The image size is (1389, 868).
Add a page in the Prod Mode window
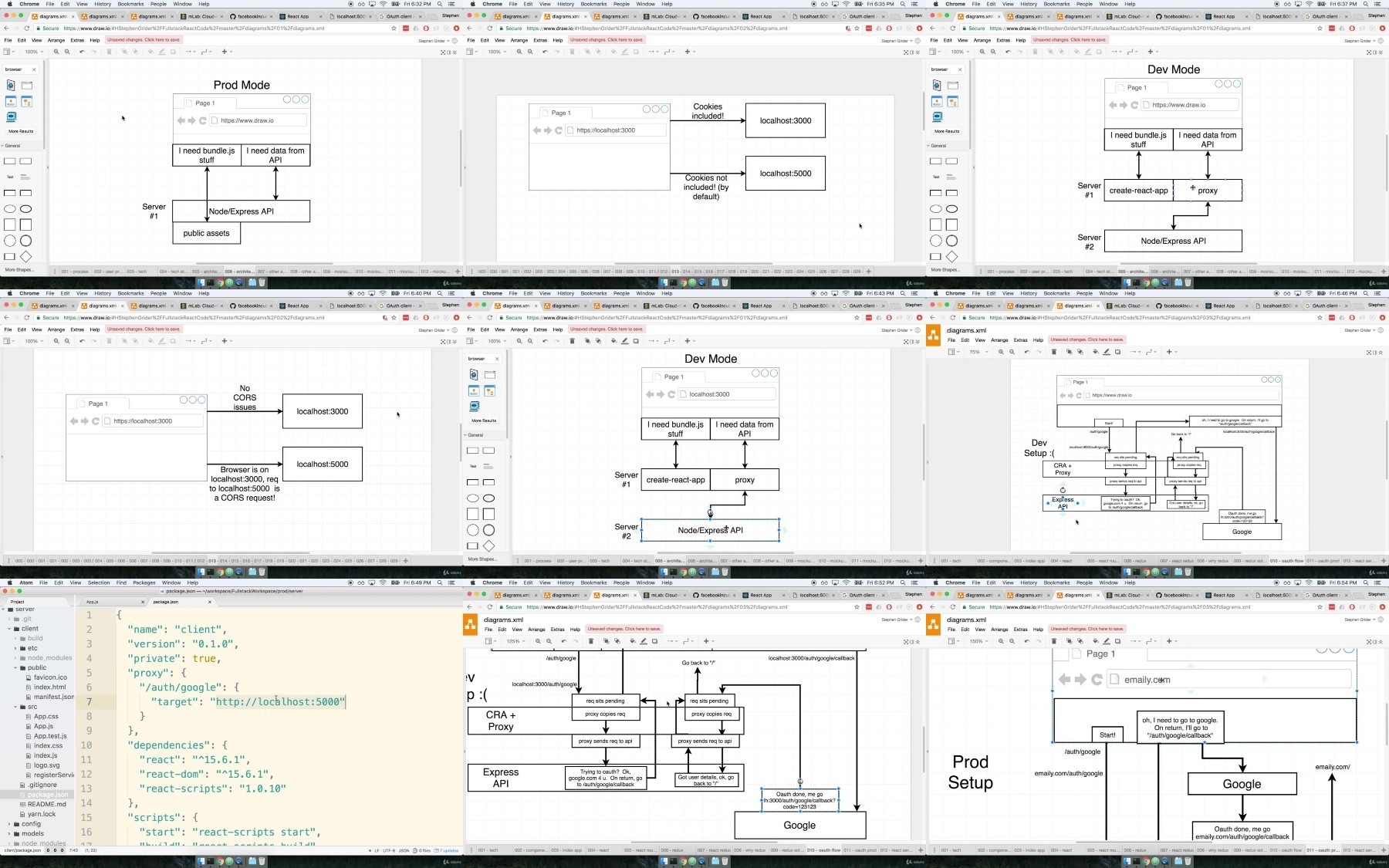458,271
